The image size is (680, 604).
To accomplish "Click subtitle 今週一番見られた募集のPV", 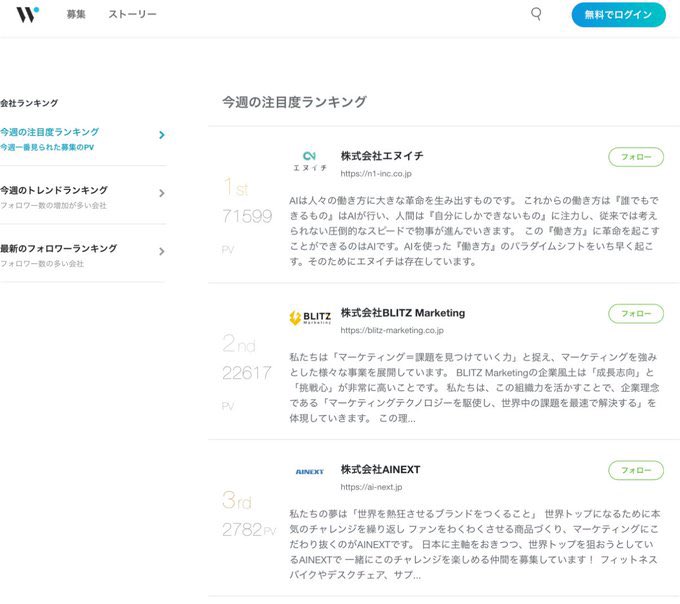I will click(47, 147).
